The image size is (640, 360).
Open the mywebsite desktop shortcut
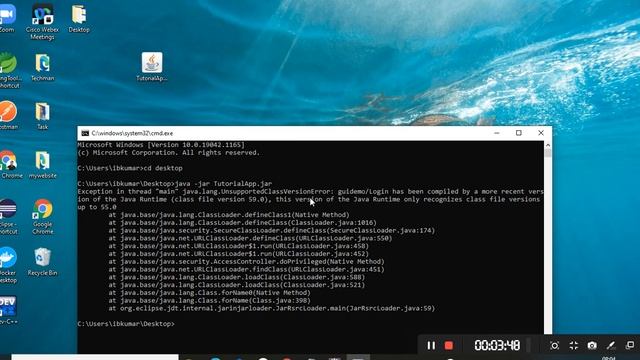[42, 164]
